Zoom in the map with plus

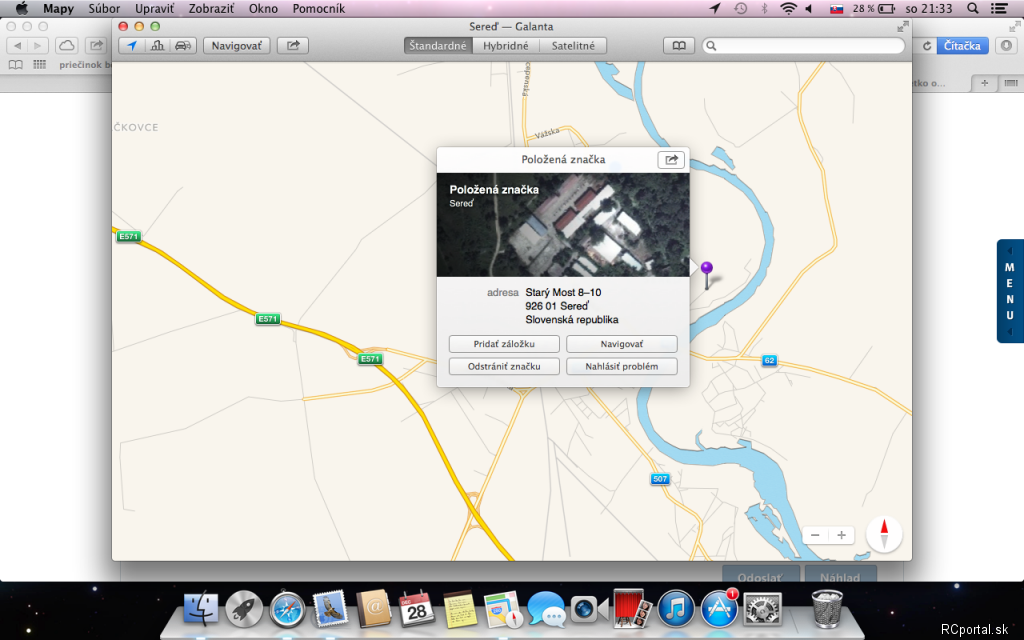coord(842,536)
